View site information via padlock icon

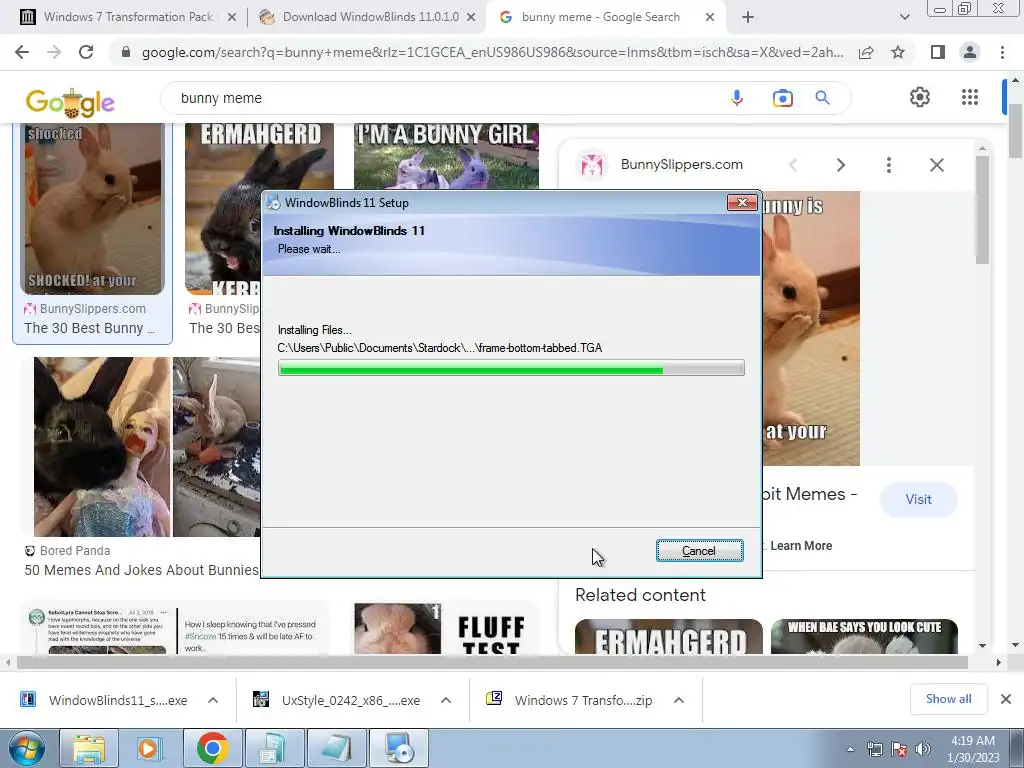(126, 52)
